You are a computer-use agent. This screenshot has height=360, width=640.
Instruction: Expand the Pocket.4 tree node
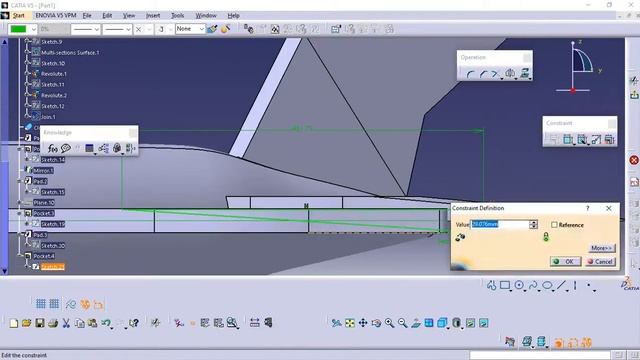(19, 256)
